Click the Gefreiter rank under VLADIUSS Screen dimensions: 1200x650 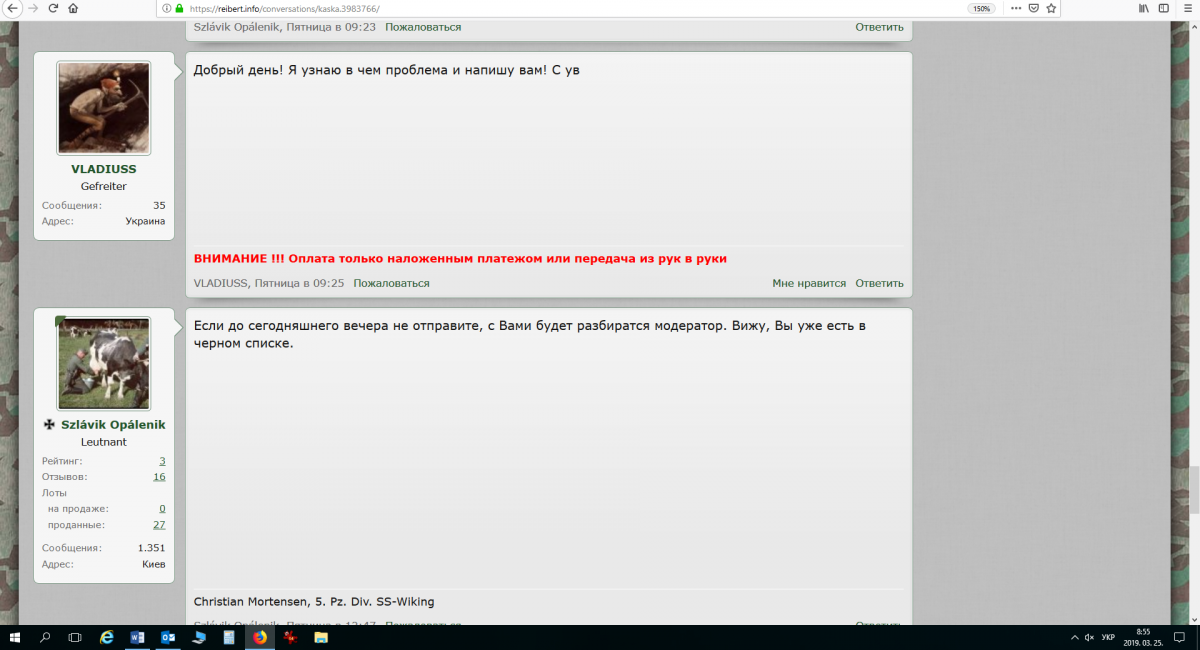click(104, 186)
